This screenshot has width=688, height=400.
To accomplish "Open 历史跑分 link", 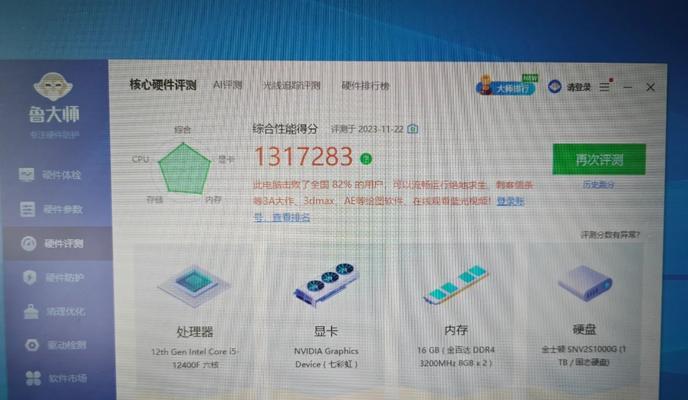I will tap(598, 185).
